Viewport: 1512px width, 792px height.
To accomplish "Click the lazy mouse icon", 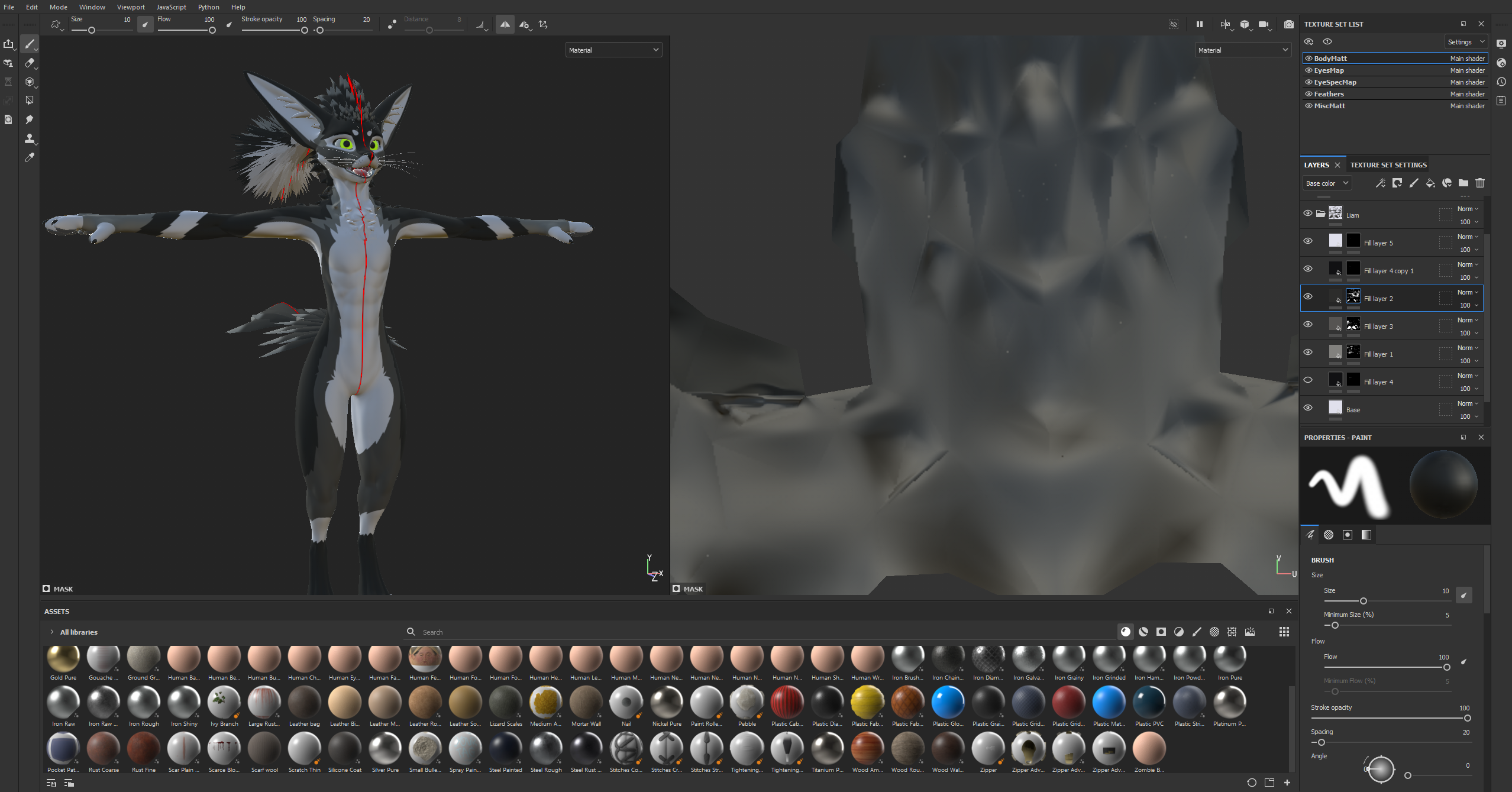I will point(392,24).
